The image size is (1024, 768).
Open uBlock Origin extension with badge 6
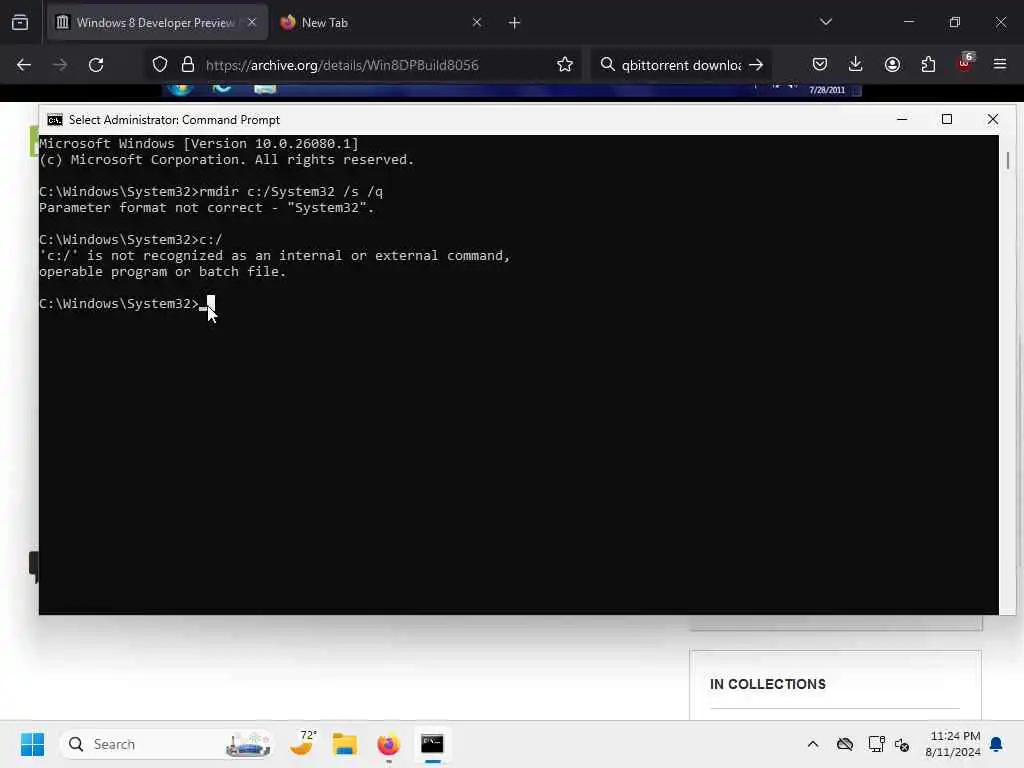[965, 63]
